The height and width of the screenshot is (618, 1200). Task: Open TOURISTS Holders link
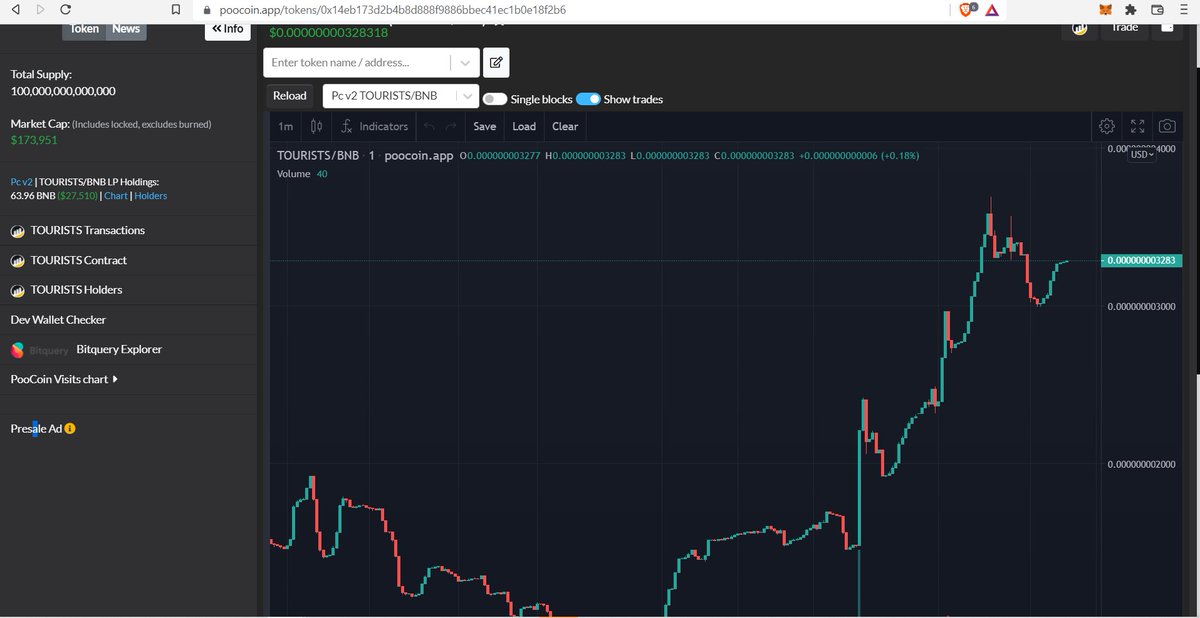click(76, 290)
